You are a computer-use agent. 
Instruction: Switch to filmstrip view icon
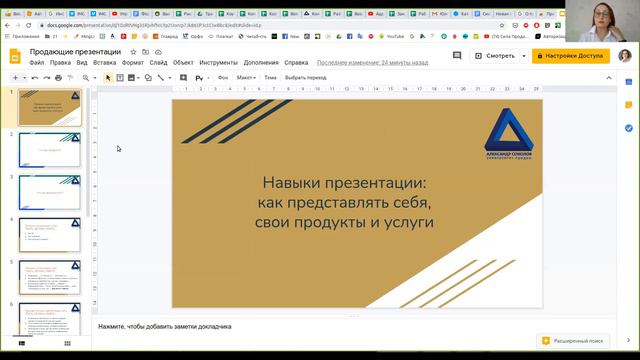click(x=22, y=343)
